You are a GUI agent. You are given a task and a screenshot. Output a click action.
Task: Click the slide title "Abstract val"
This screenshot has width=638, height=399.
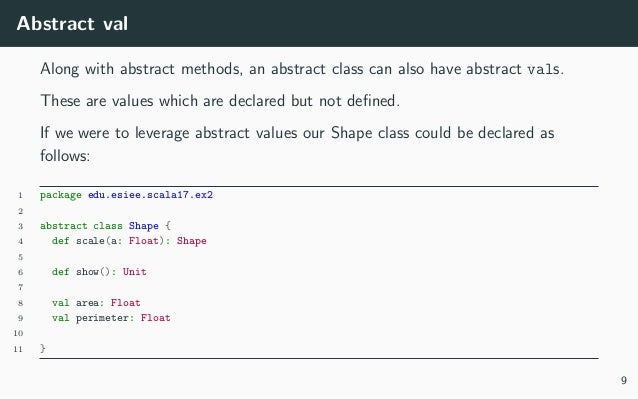(72, 23)
